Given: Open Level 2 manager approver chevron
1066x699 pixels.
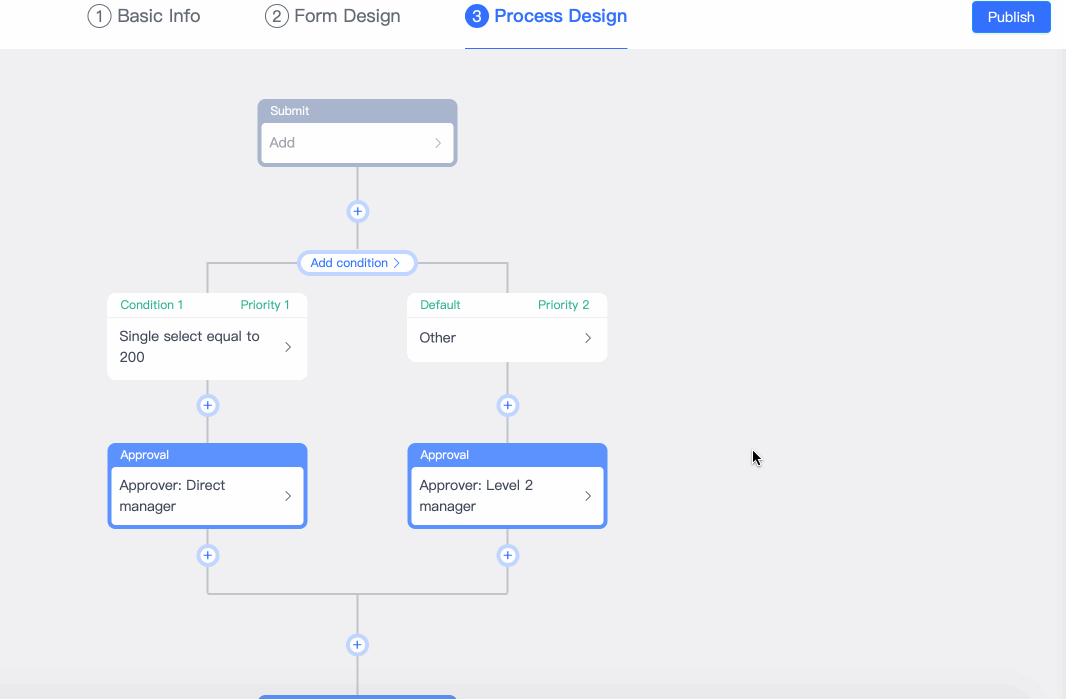Looking at the screenshot, I should 588,496.
